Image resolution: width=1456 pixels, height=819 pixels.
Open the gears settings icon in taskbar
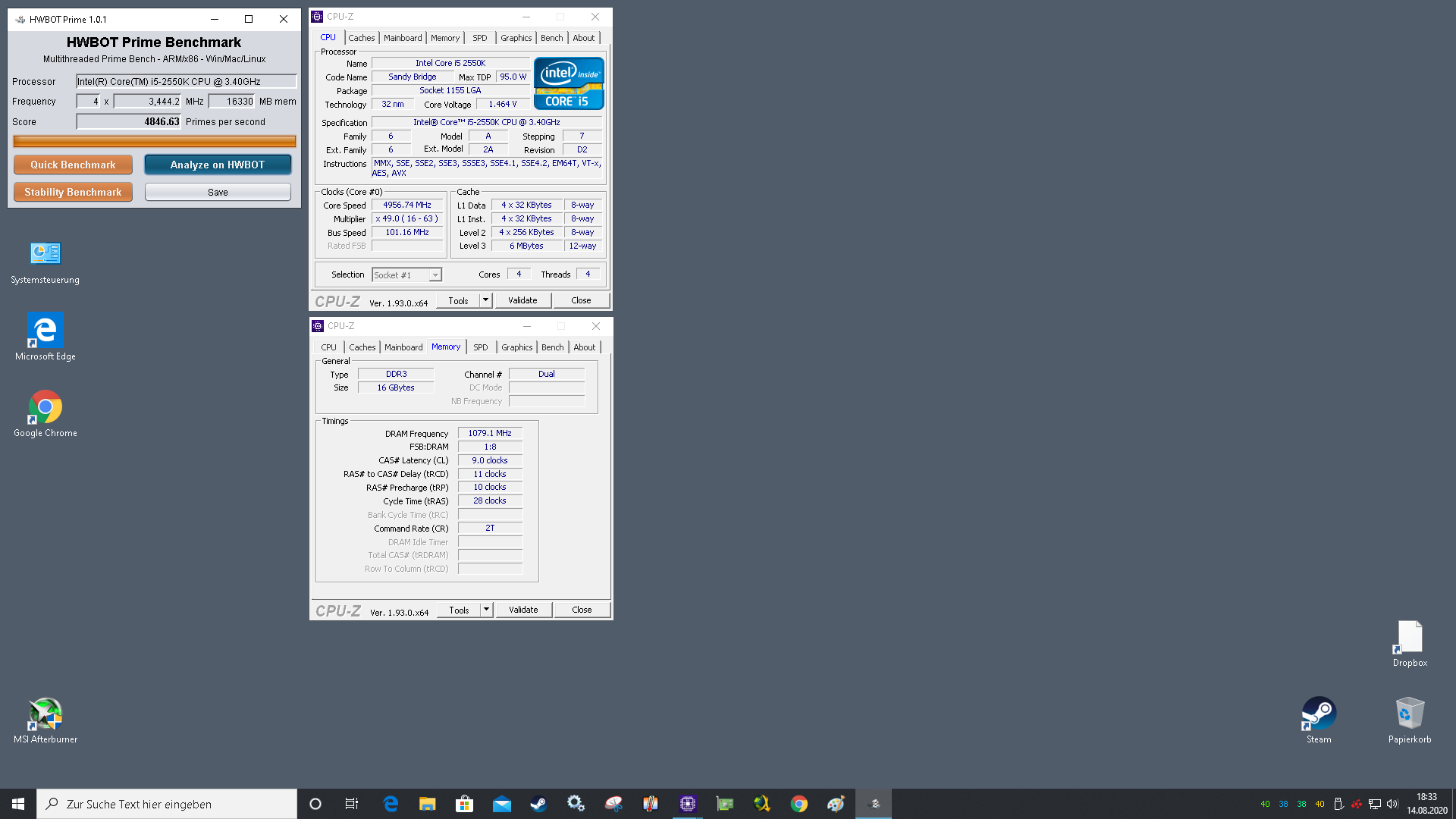click(x=576, y=804)
